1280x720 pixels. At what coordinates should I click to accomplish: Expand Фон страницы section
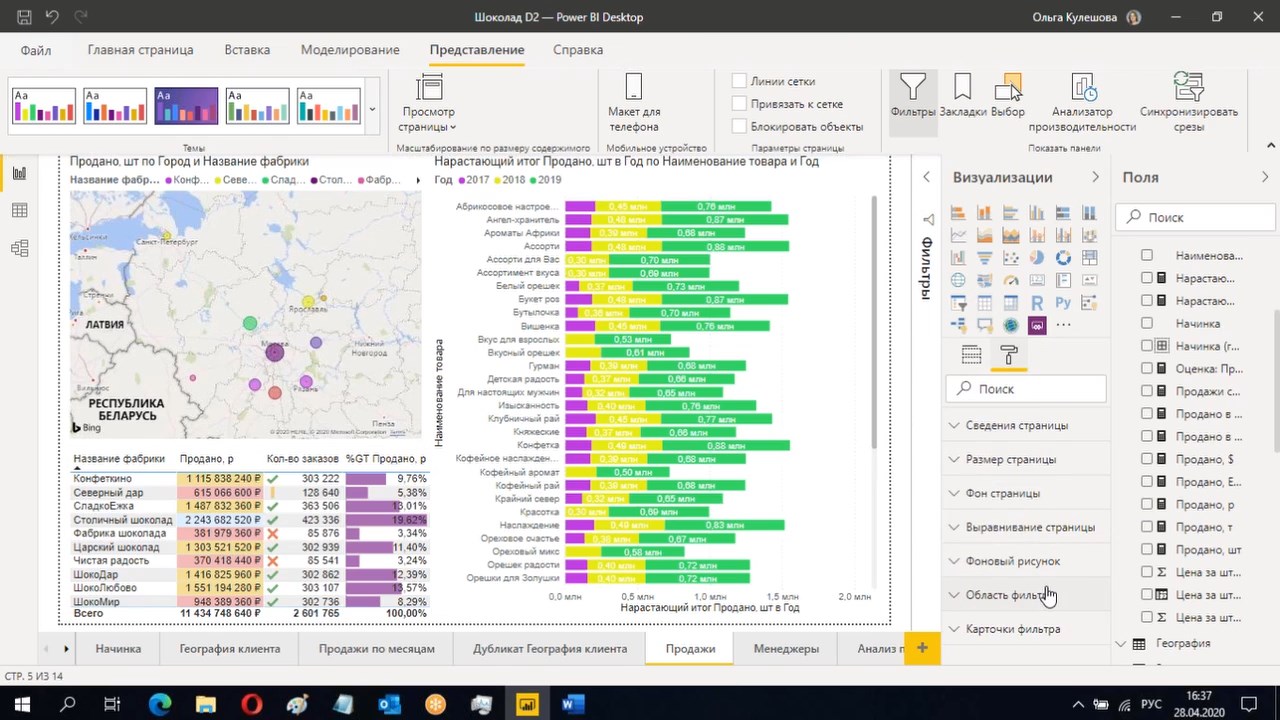[1026, 493]
